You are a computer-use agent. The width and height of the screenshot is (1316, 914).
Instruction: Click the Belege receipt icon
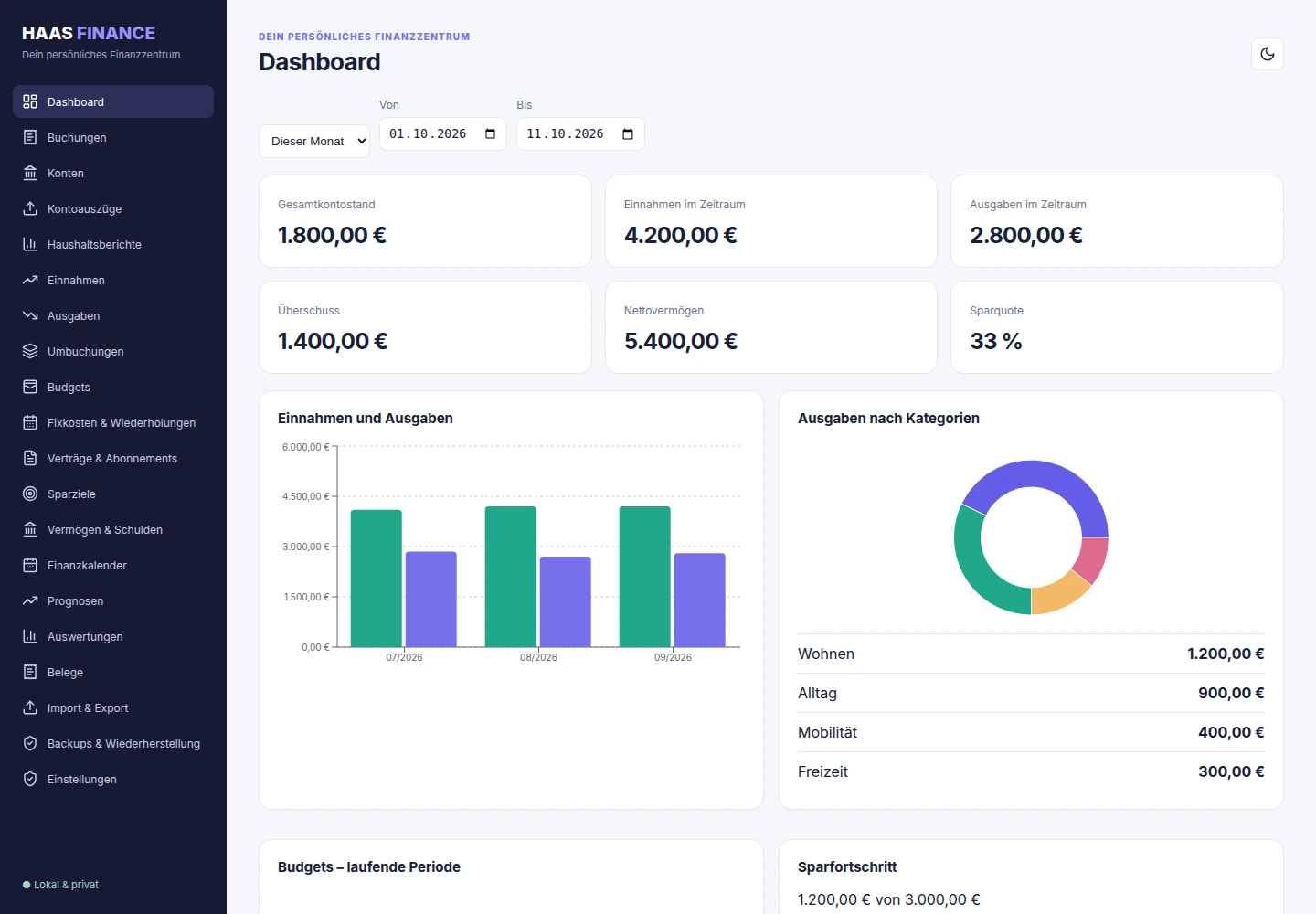click(30, 672)
